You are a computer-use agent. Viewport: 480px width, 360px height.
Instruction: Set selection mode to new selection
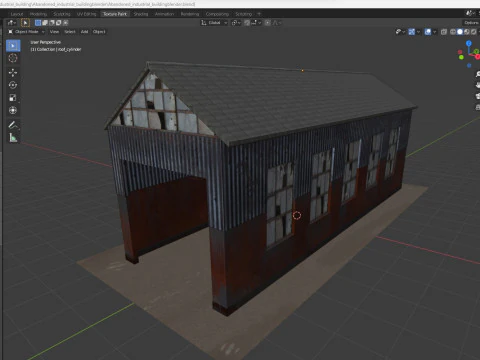click(38, 23)
